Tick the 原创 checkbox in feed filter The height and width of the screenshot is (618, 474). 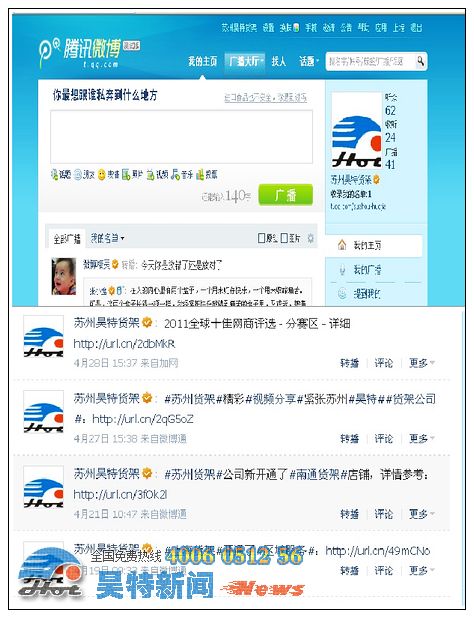pyautogui.click(x=261, y=238)
